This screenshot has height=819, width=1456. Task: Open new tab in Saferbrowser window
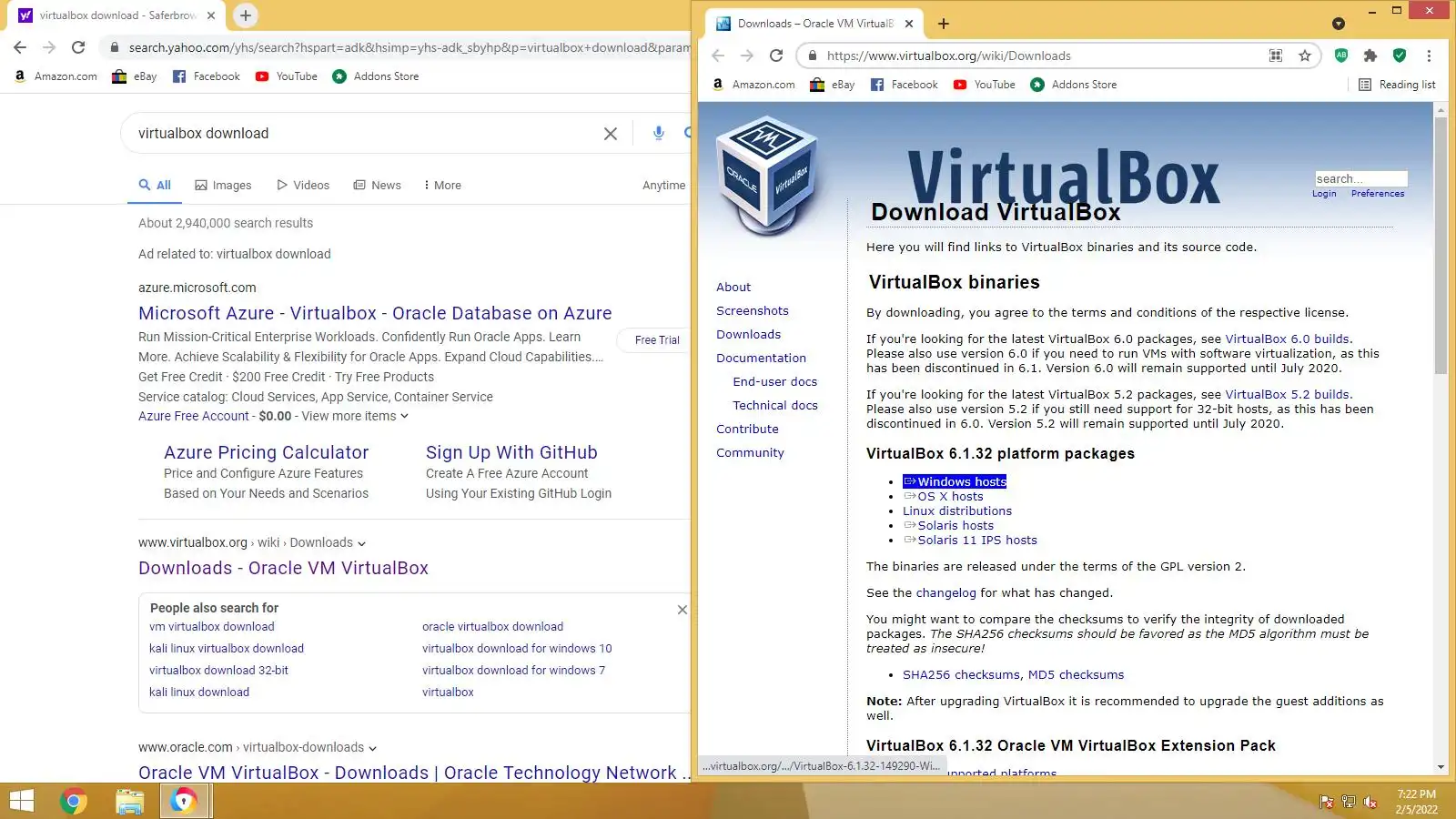coord(246,15)
